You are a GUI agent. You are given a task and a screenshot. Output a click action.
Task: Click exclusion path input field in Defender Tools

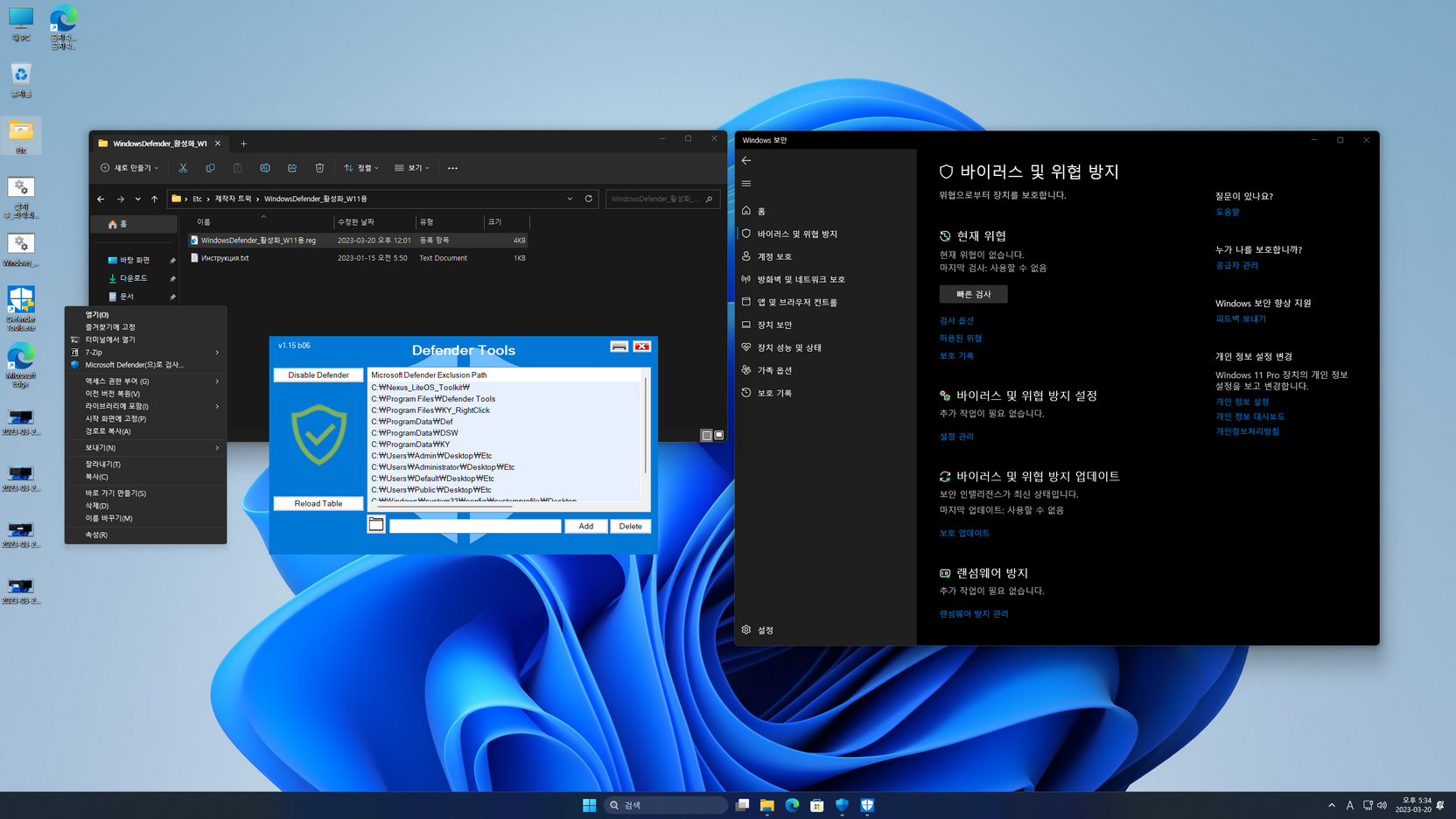click(x=475, y=527)
